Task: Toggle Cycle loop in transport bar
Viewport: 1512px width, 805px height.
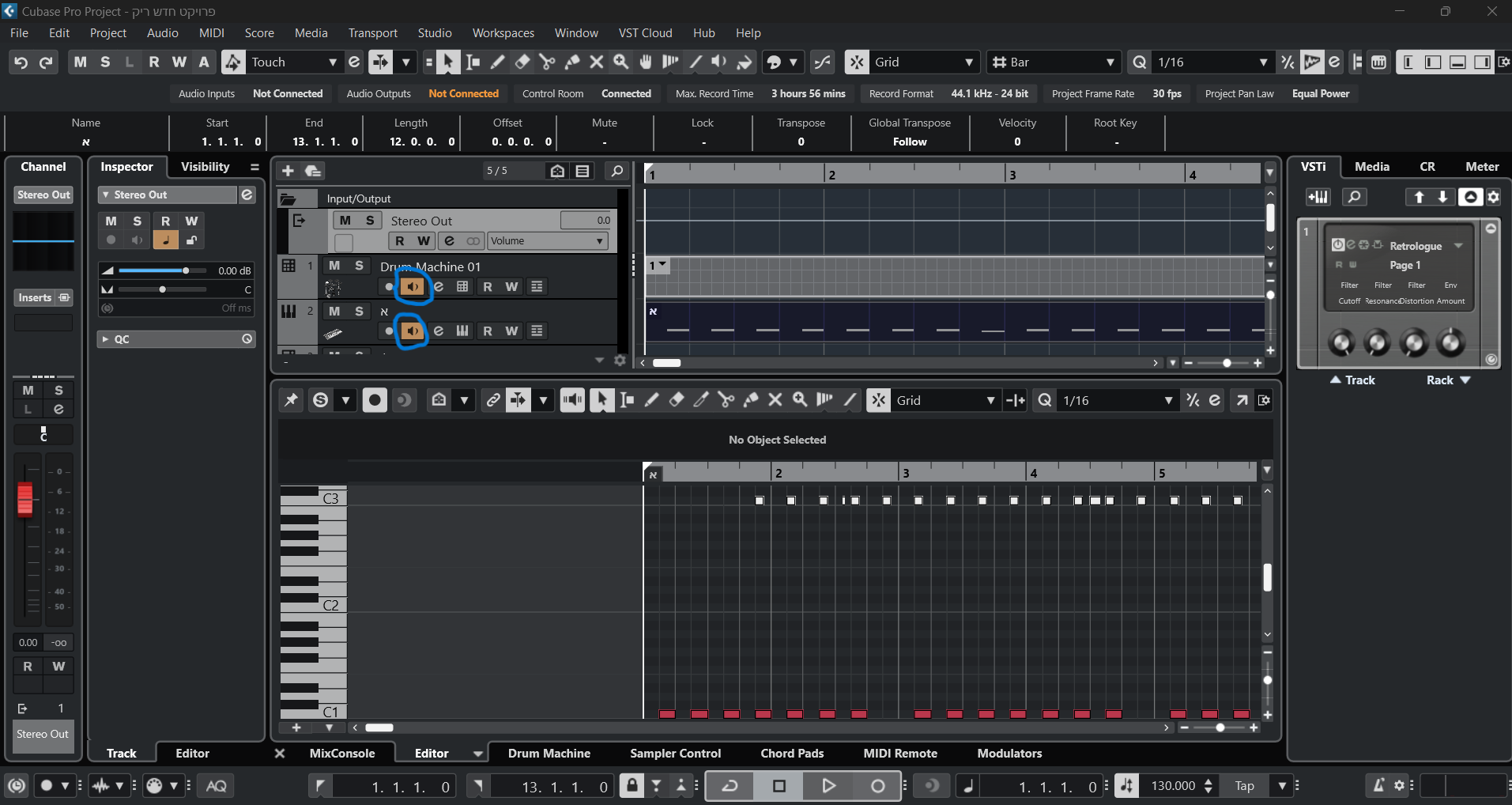Action: (x=730, y=785)
